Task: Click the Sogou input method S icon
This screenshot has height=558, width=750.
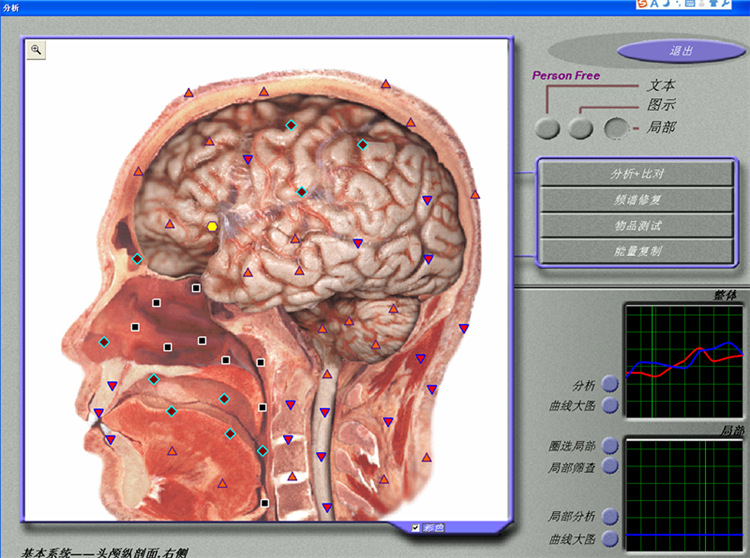Action: (x=642, y=5)
